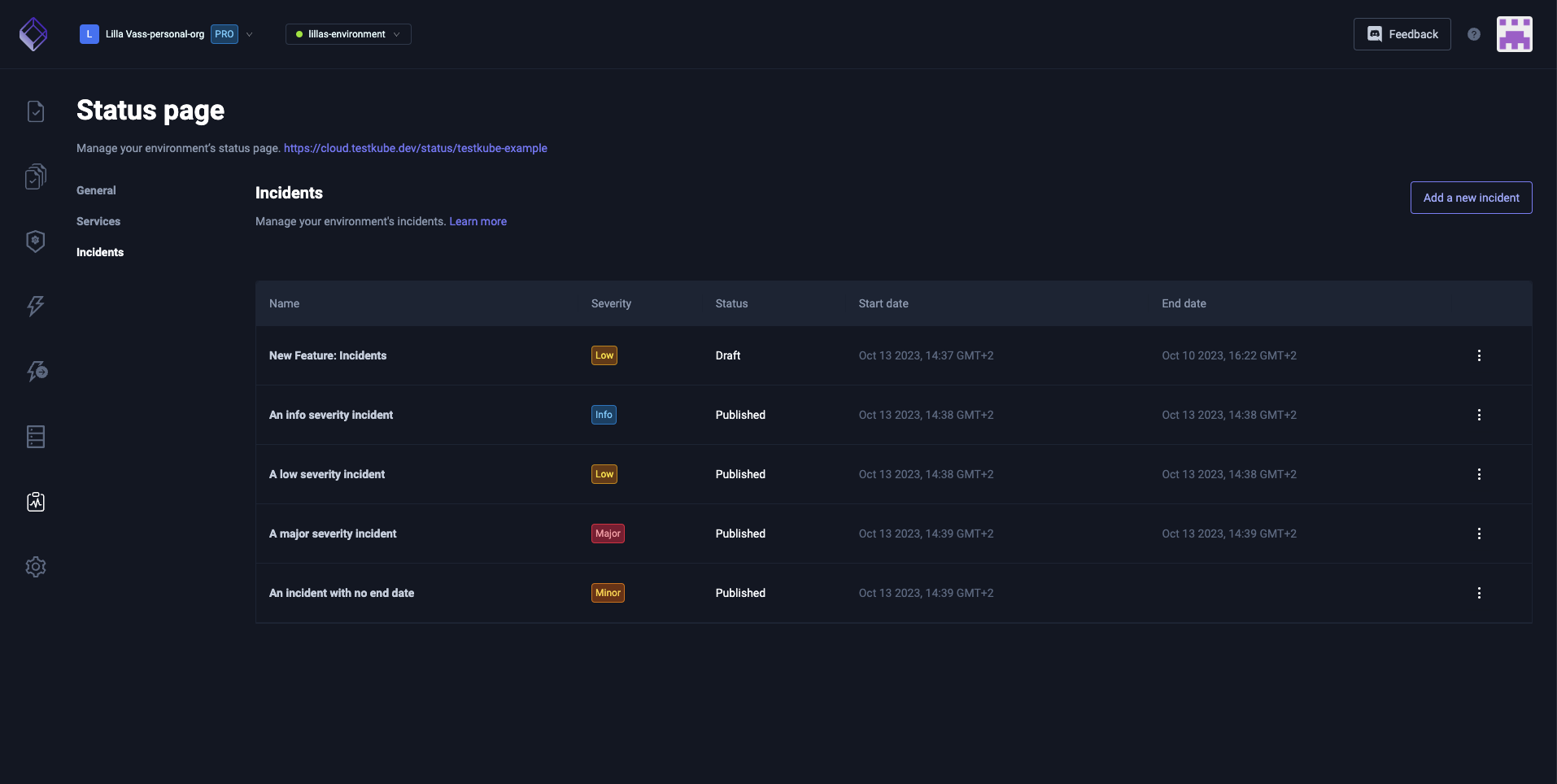Switch to the Services tab
Image resolution: width=1557 pixels, height=784 pixels.
click(x=98, y=221)
